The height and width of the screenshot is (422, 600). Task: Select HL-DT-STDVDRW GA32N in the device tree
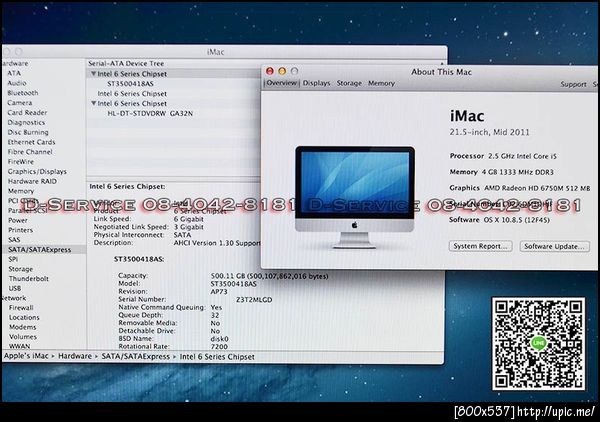[x=150, y=113]
